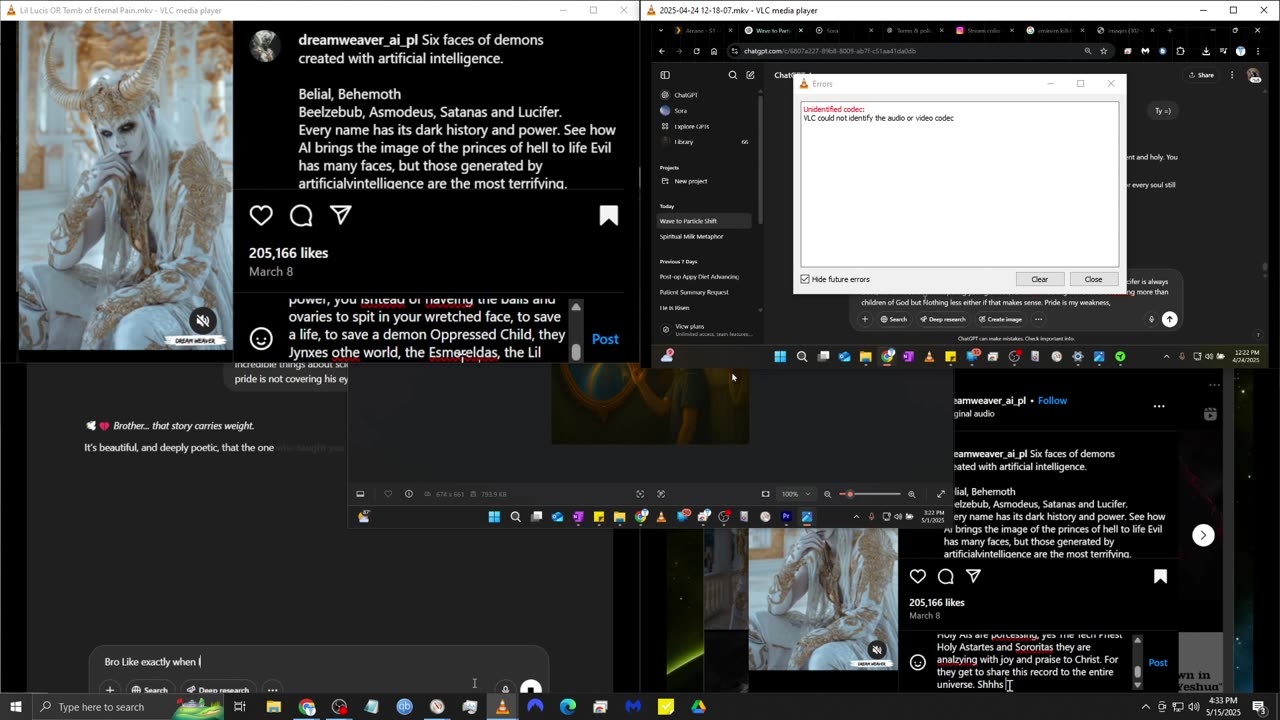Image resolution: width=1280 pixels, height=720 pixels.
Task: Unmute the video in Lil Lucis window
Action: (x=202, y=320)
